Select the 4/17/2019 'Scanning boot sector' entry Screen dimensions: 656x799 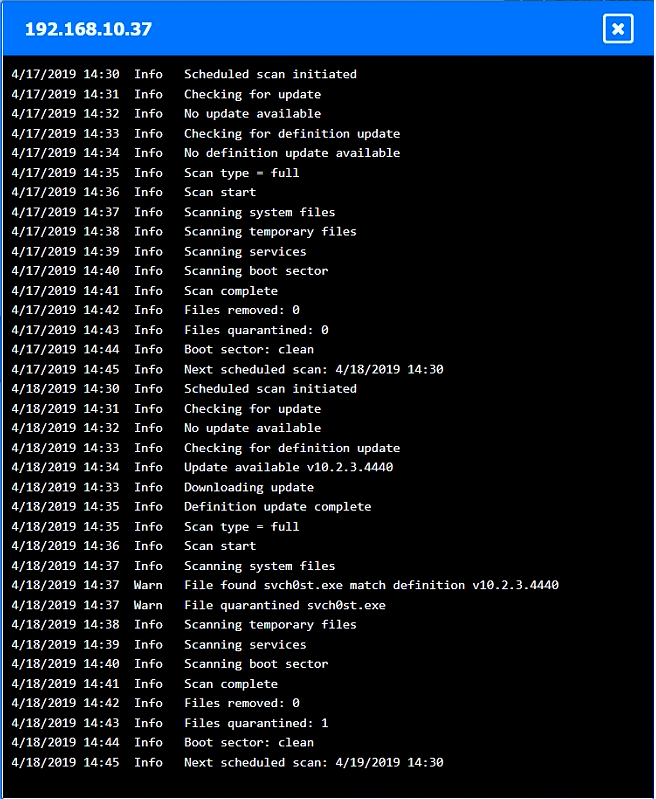pos(256,271)
